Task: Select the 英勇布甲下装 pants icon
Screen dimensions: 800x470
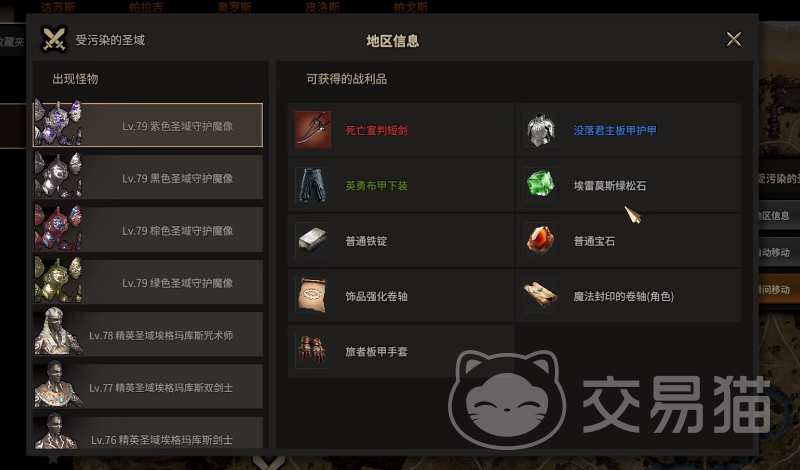Action: [313, 185]
